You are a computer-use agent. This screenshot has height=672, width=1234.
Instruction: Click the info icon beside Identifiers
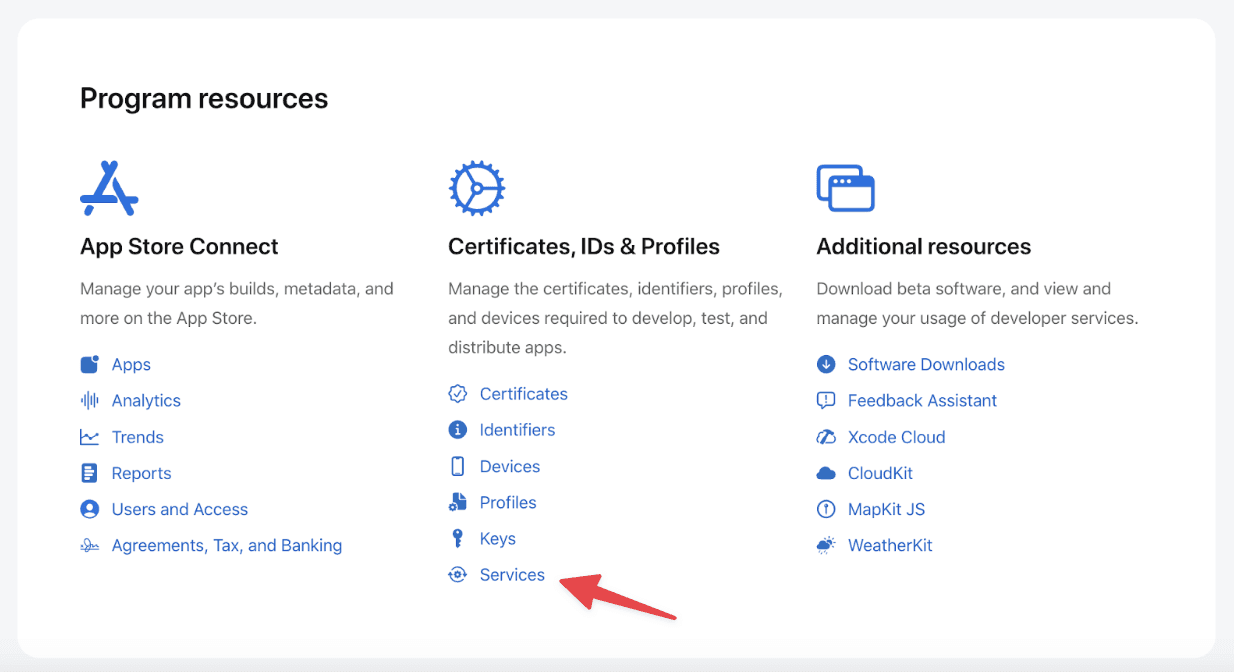[x=458, y=429]
